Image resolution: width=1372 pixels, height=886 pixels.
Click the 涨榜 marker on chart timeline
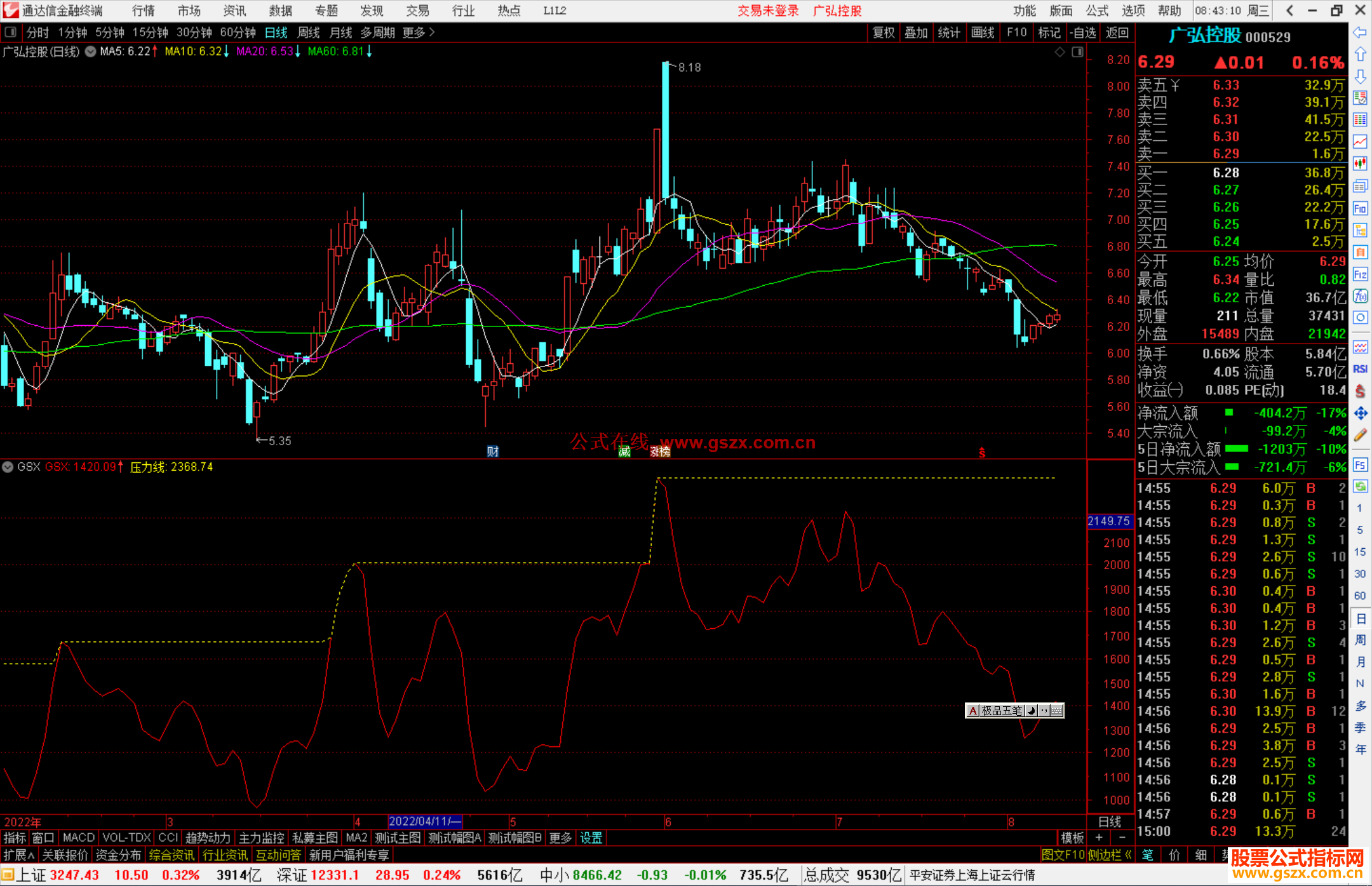pyautogui.click(x=660, y=452)
